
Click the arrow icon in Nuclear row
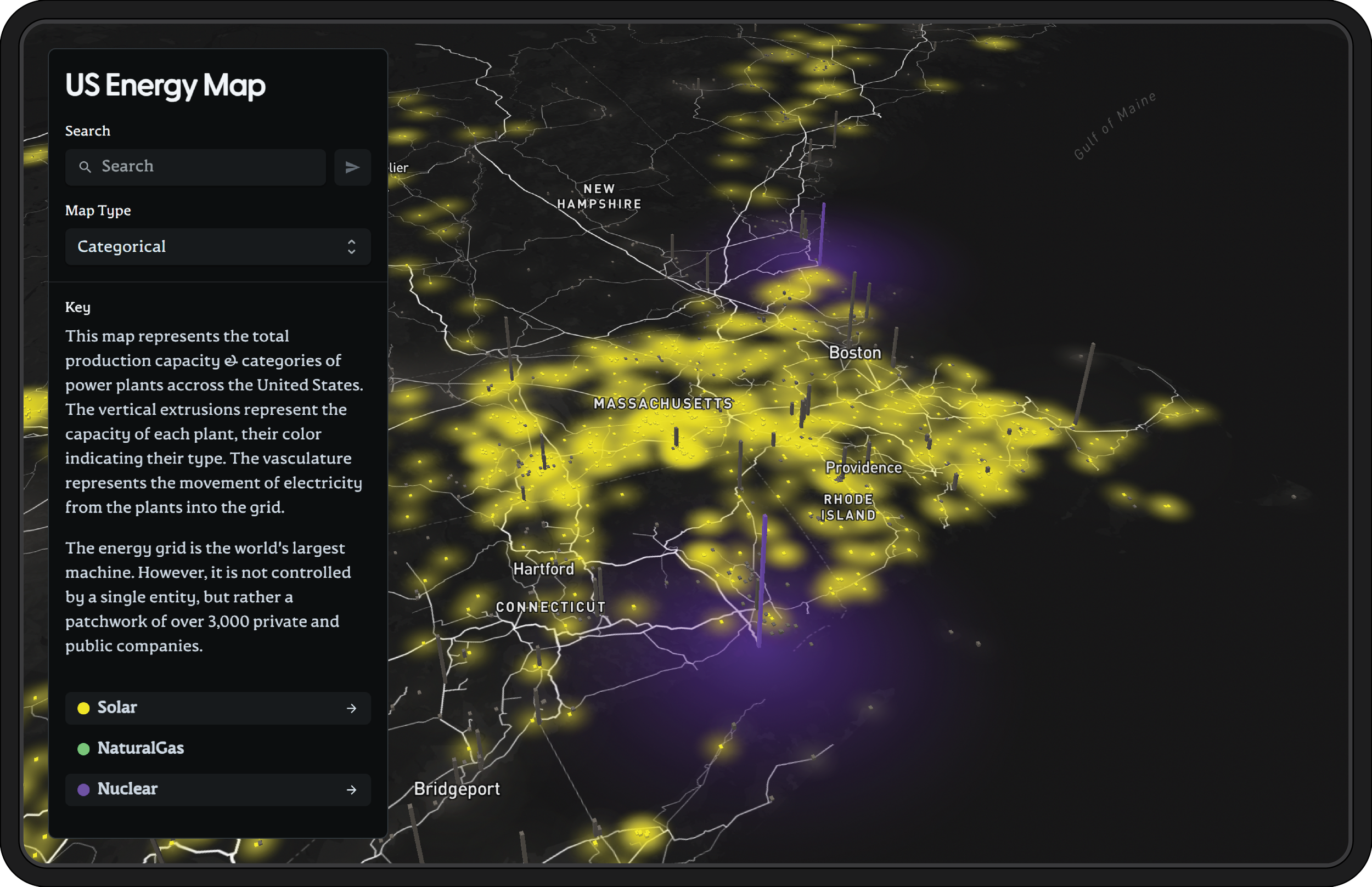351,790
